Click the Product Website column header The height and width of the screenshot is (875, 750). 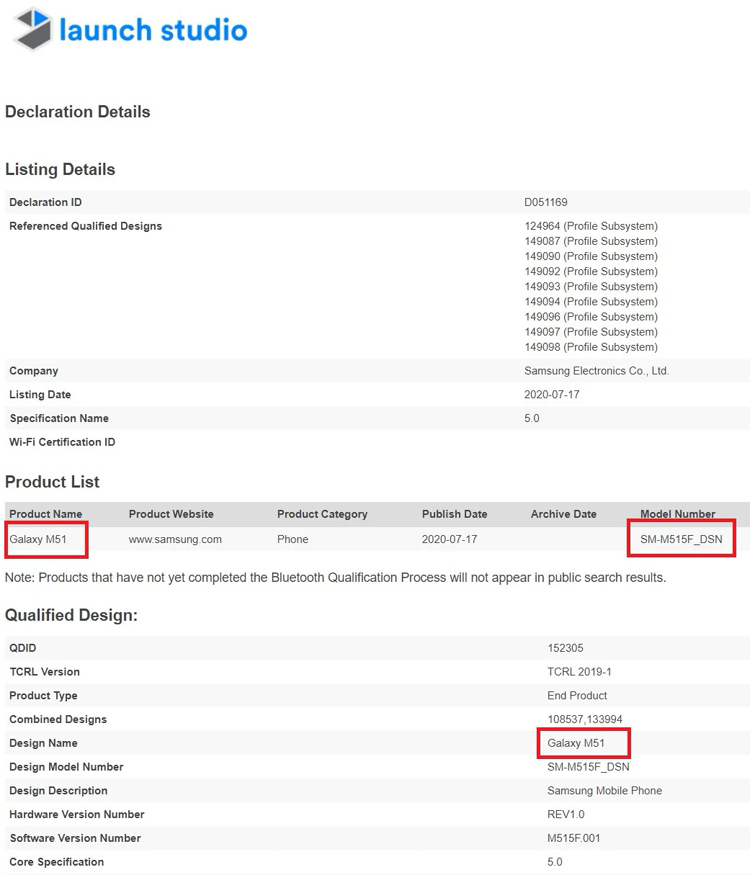pos(171,514)
